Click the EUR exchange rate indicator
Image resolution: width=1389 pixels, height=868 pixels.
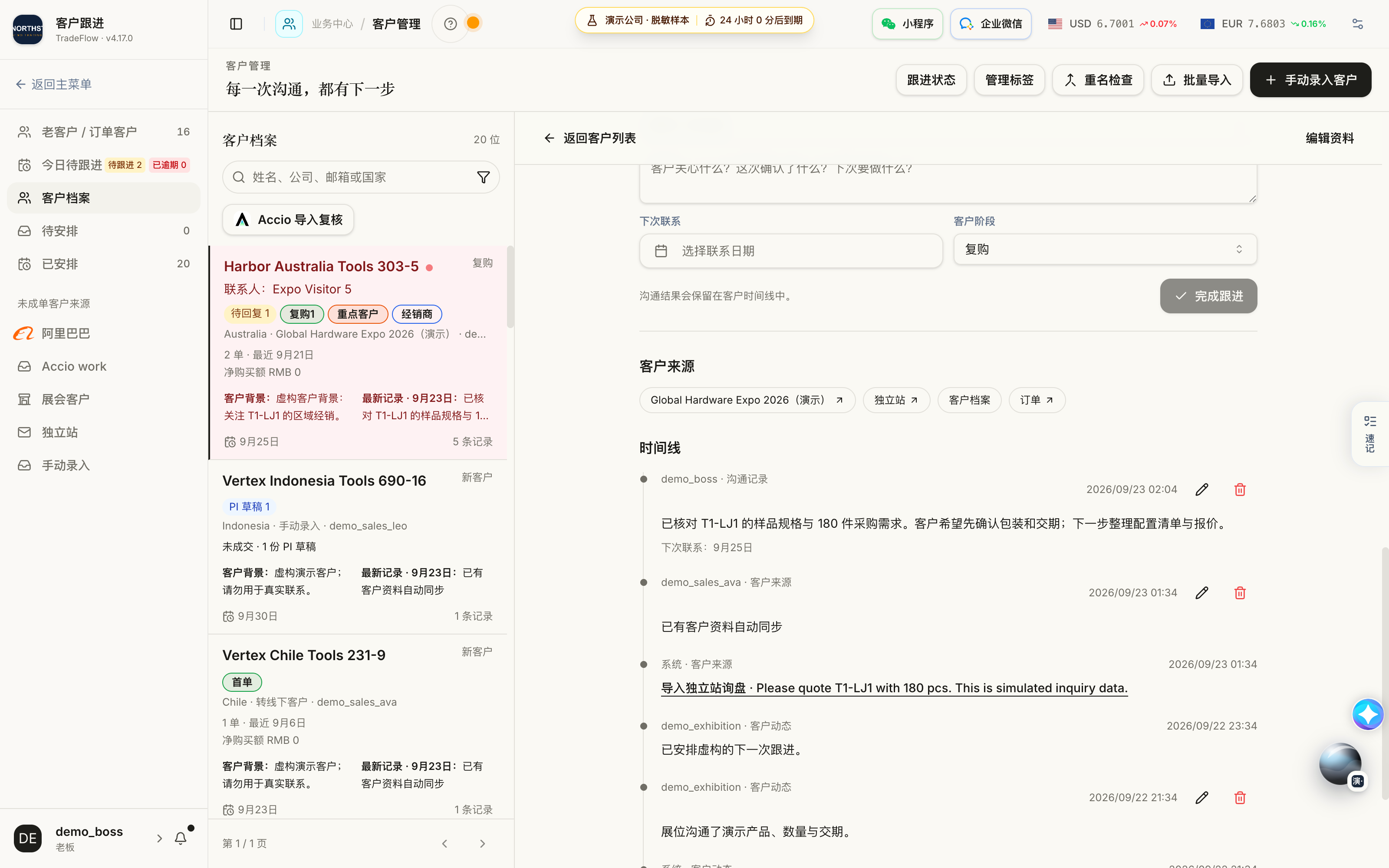click(x=1263, y=23)
